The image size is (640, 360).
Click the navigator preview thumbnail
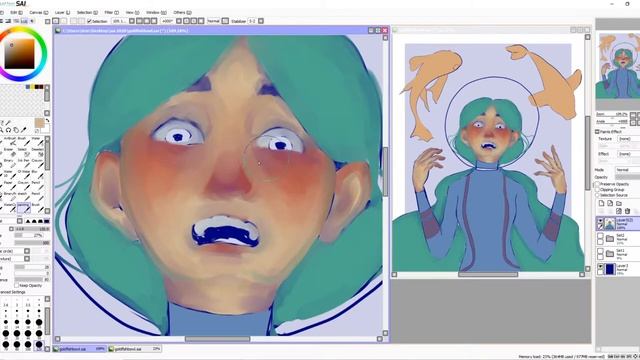[618, 65]
